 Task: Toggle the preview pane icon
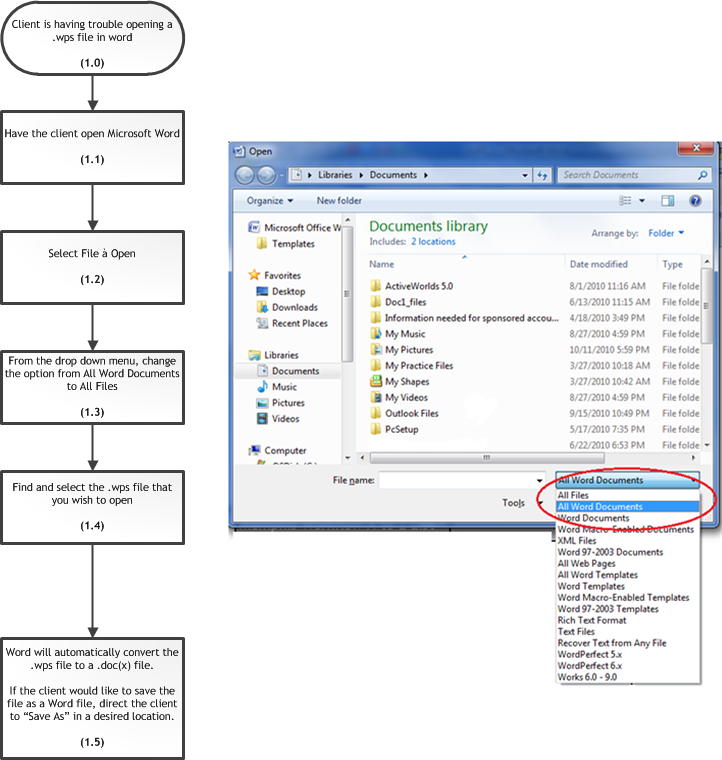pos(668,201)
